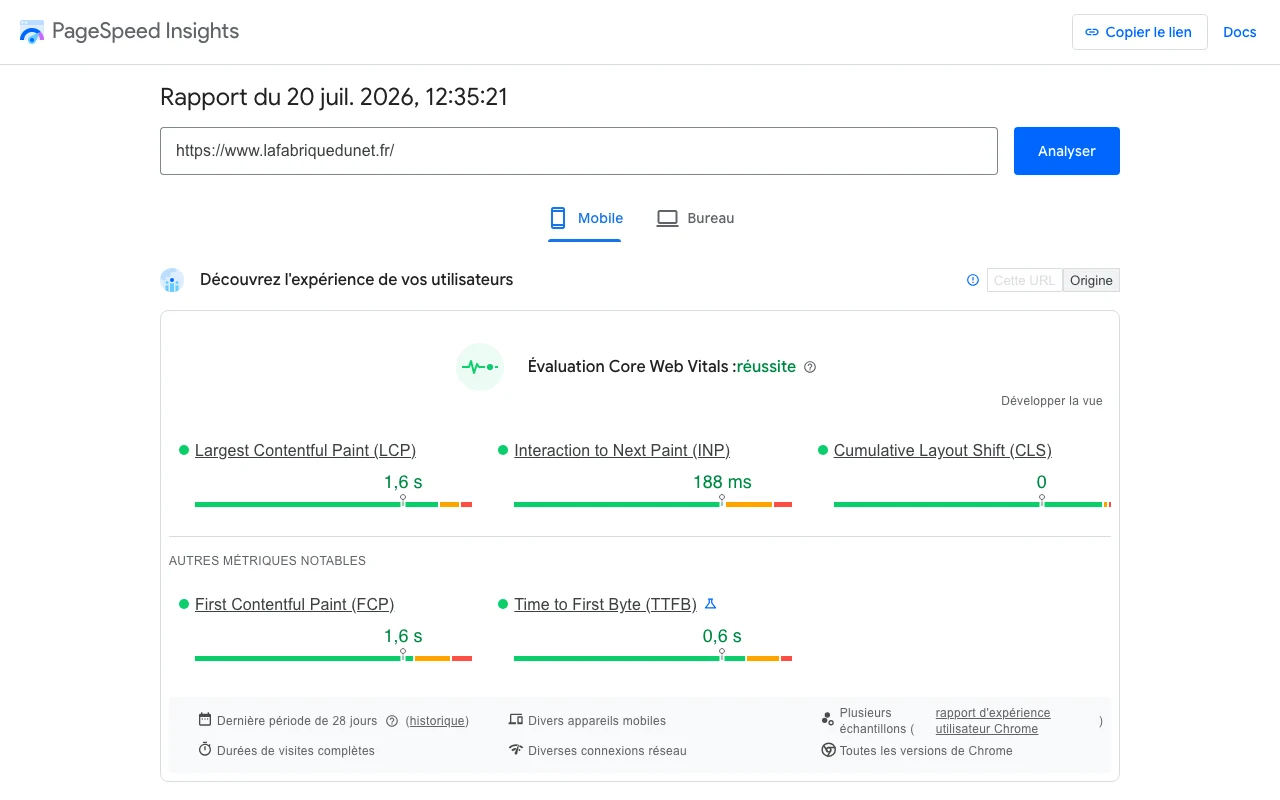Click the Core Web Vitals pulse icon
Viewport: 1280px width, 800px height.
480,367
